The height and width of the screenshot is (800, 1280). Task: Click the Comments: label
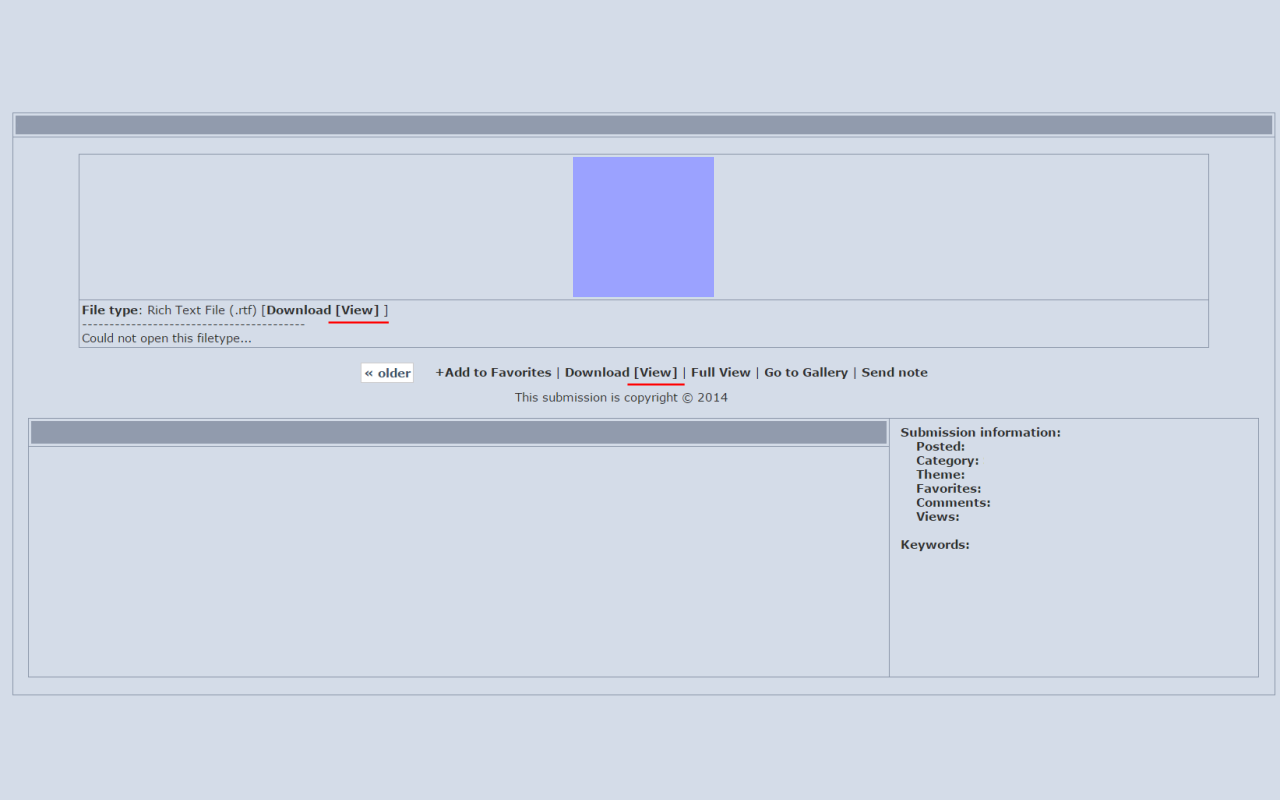(x=953, y=502)
